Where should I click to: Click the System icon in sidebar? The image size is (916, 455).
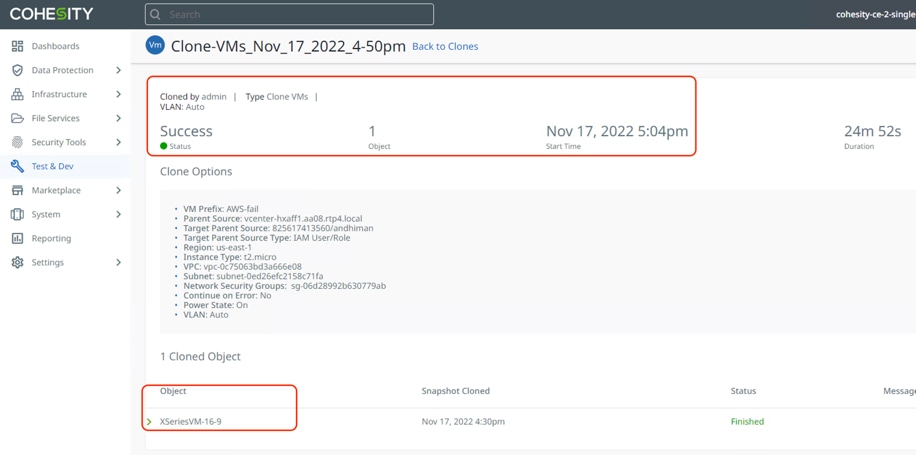pos(18,214)
